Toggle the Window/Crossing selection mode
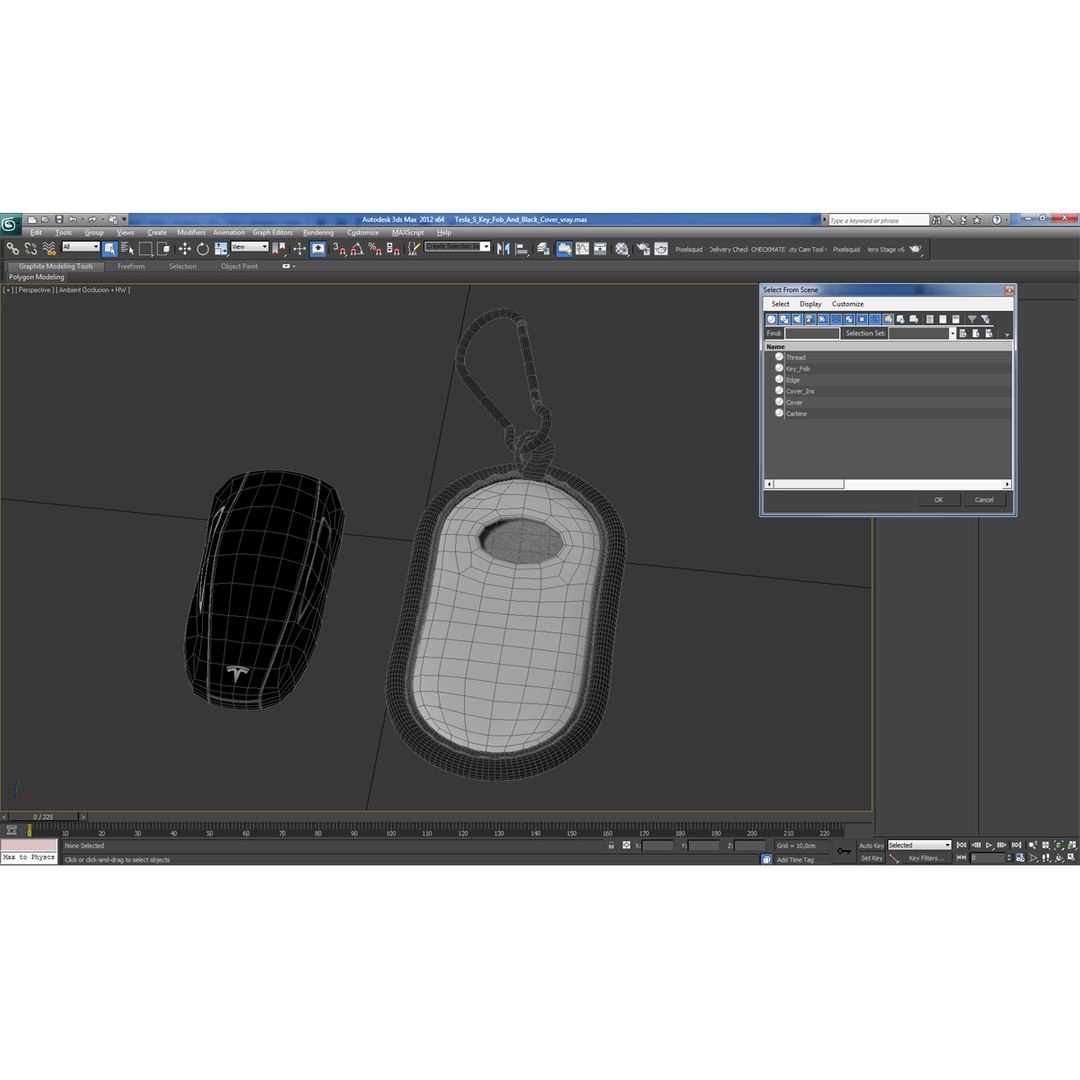 [x=163, y=249]
